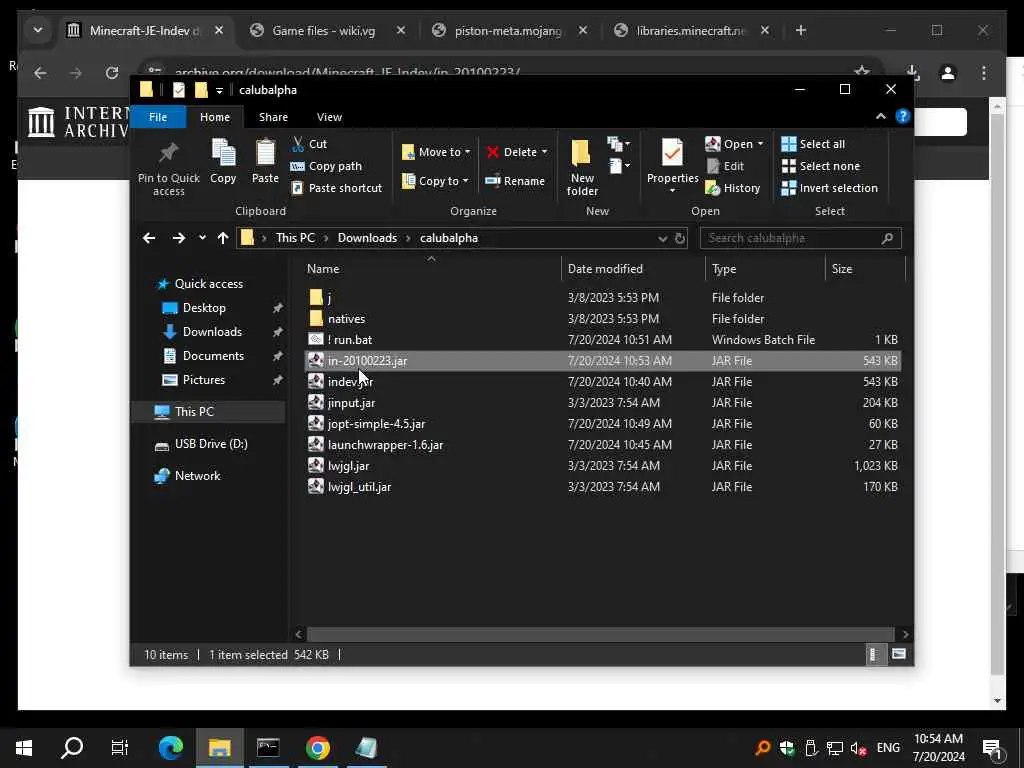Click Invert selection
Image resolution: width=1024 pixels, height=768 pixels.
pyautogui.click(x=829, y=188)
